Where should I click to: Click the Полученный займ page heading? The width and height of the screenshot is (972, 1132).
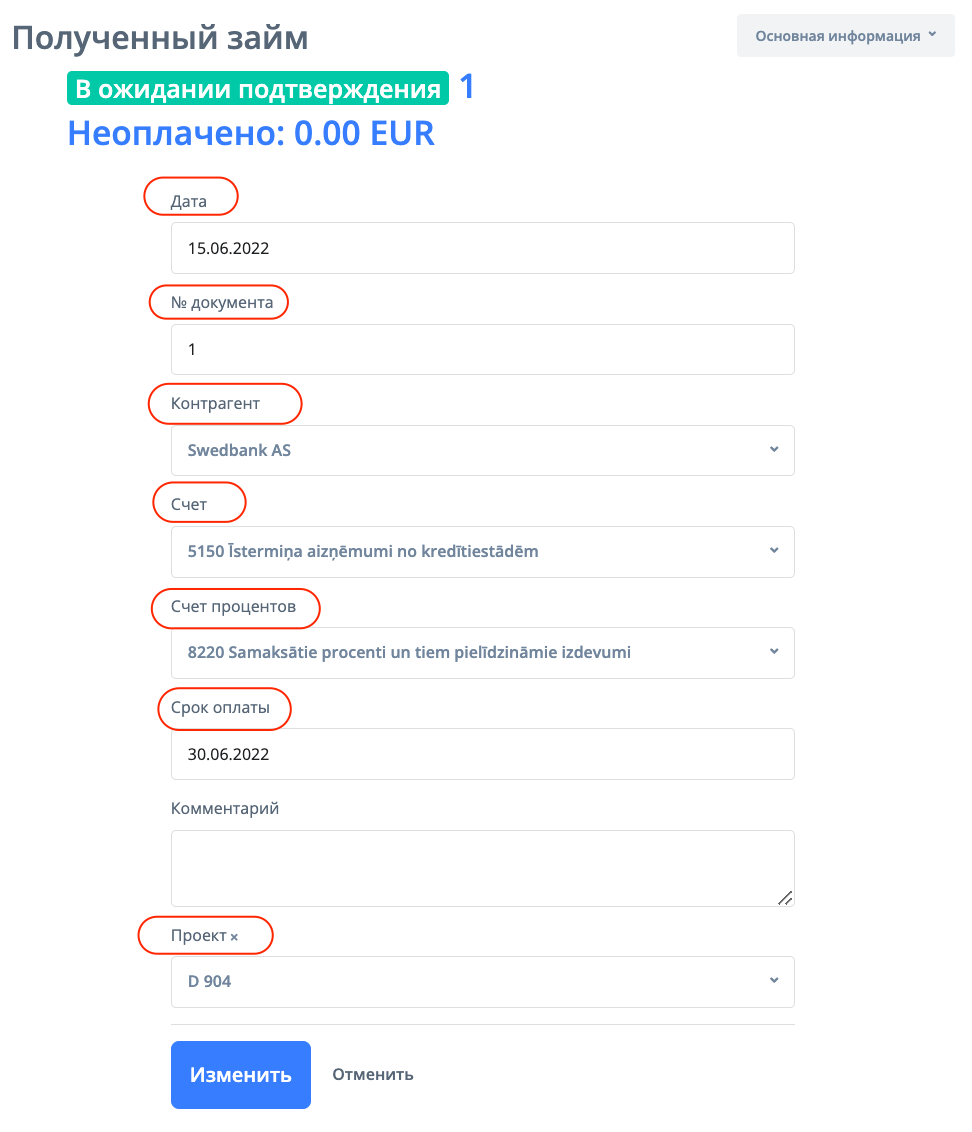[x=160, y=38]
